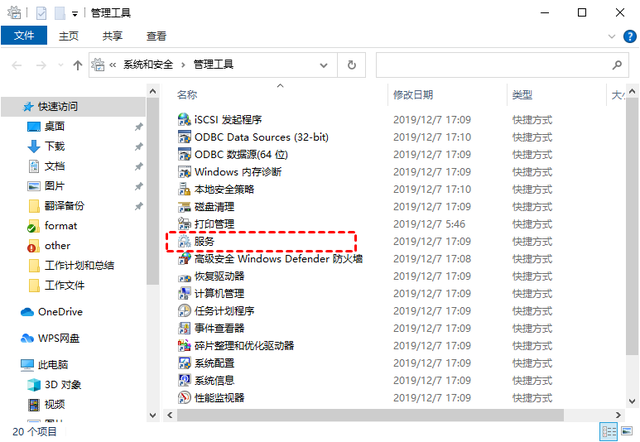Viewport: 640px width, 442px height.
Task: Select 此电脑 in navigation pane
Action: 53,364
